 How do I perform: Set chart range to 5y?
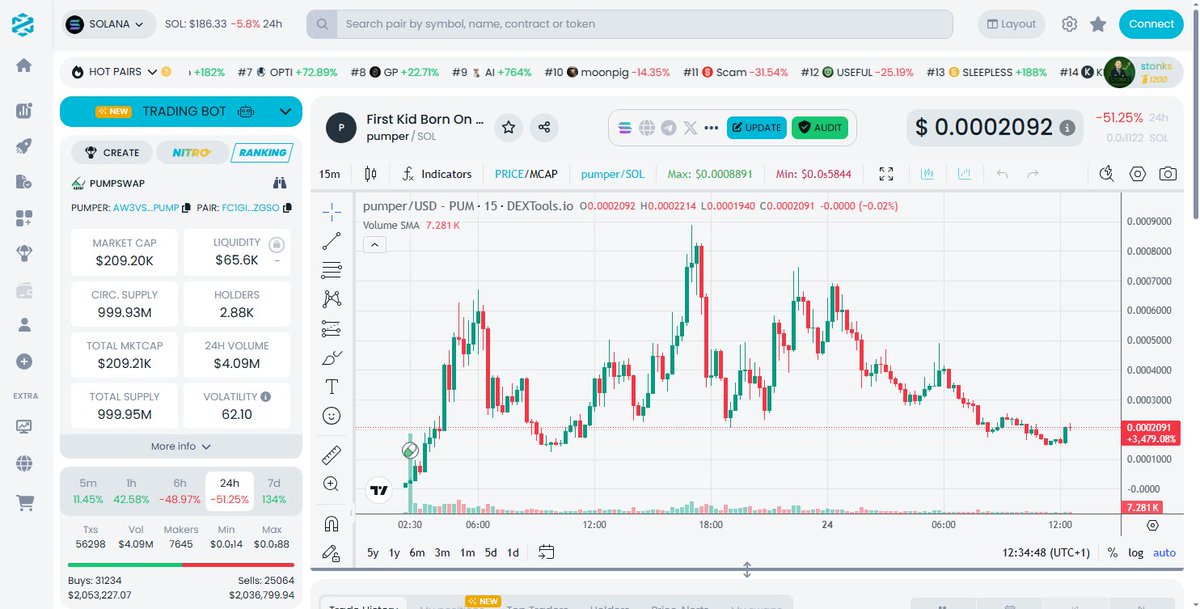373,552
